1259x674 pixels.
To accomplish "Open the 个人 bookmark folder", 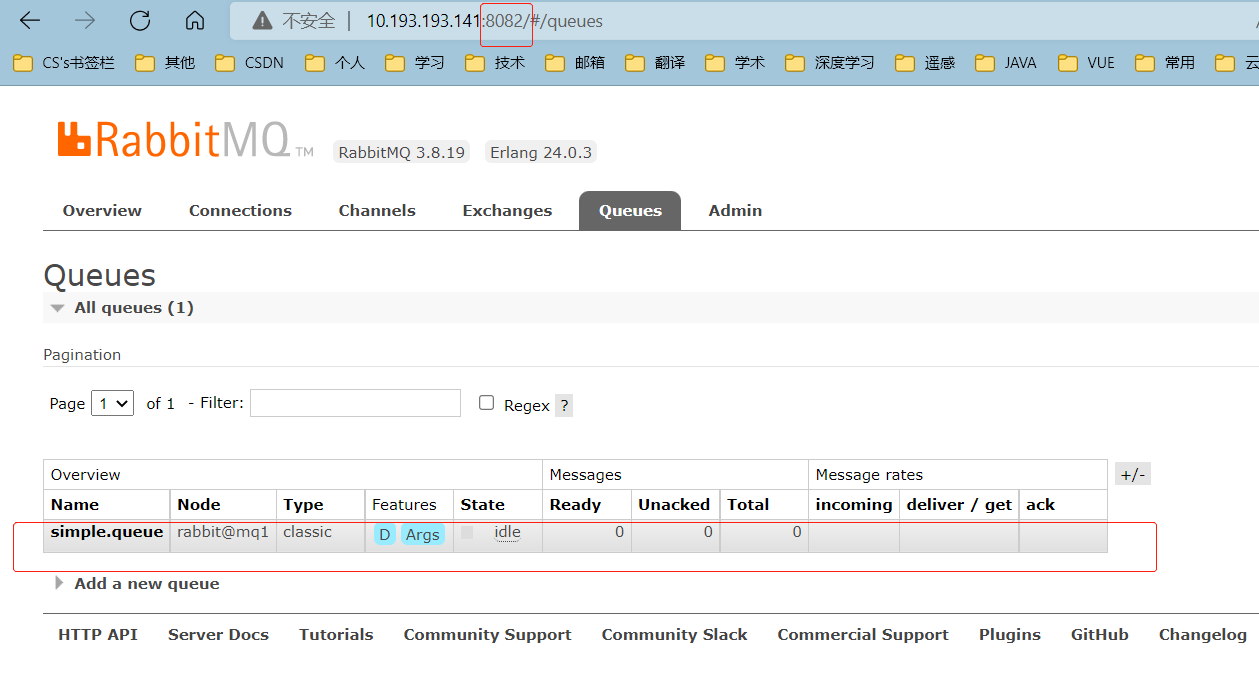I will (335, 62).
